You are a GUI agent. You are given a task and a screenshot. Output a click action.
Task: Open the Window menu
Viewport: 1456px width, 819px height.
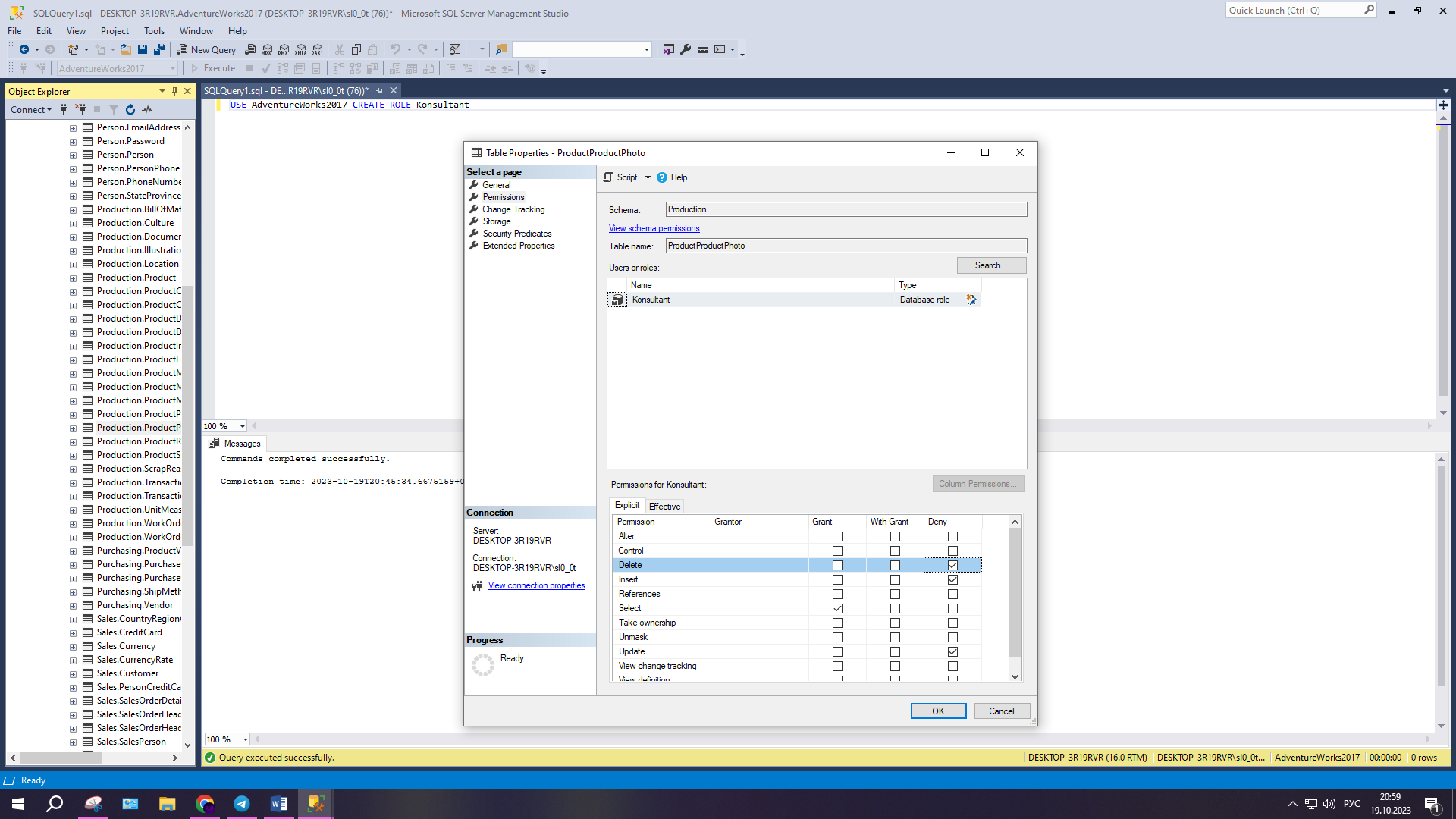click(196, 31)
